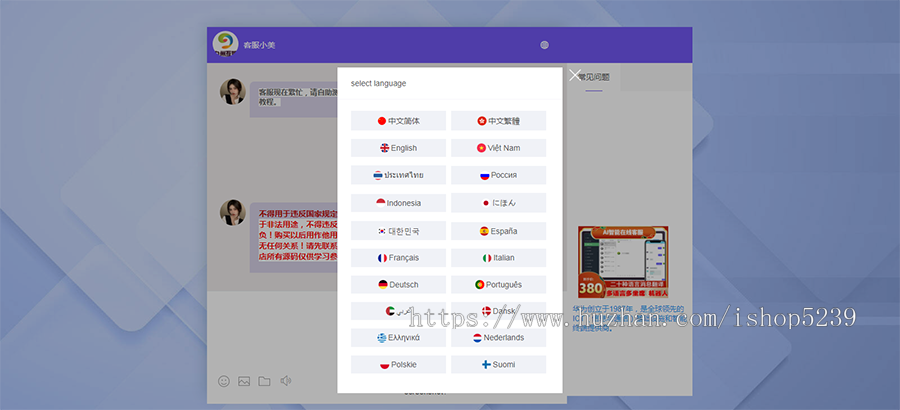Select the Arabic language button with UAE flag
This screenshot has height=410, width=900.
pyautogui.click(x=398, y=311)
